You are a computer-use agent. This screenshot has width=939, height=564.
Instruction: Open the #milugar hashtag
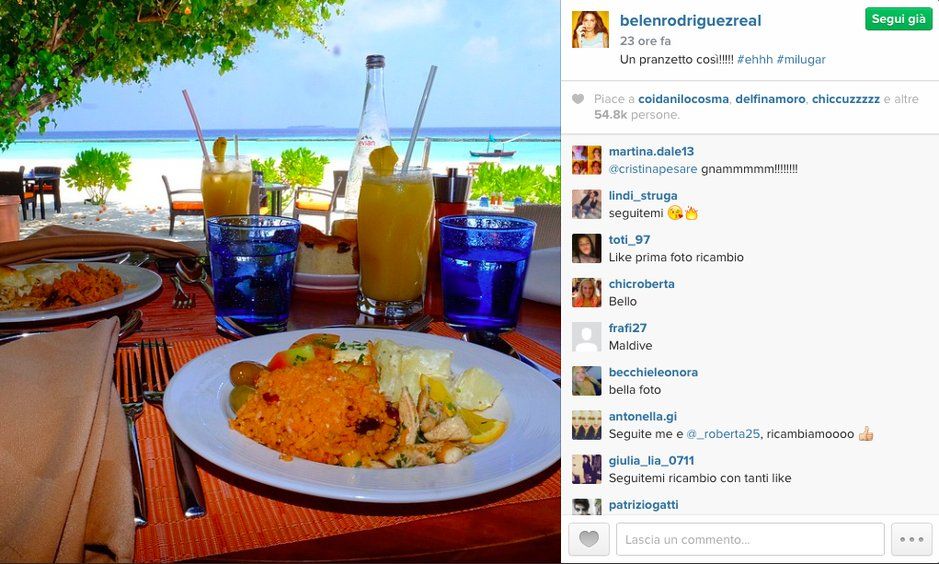tap(801, 59)
